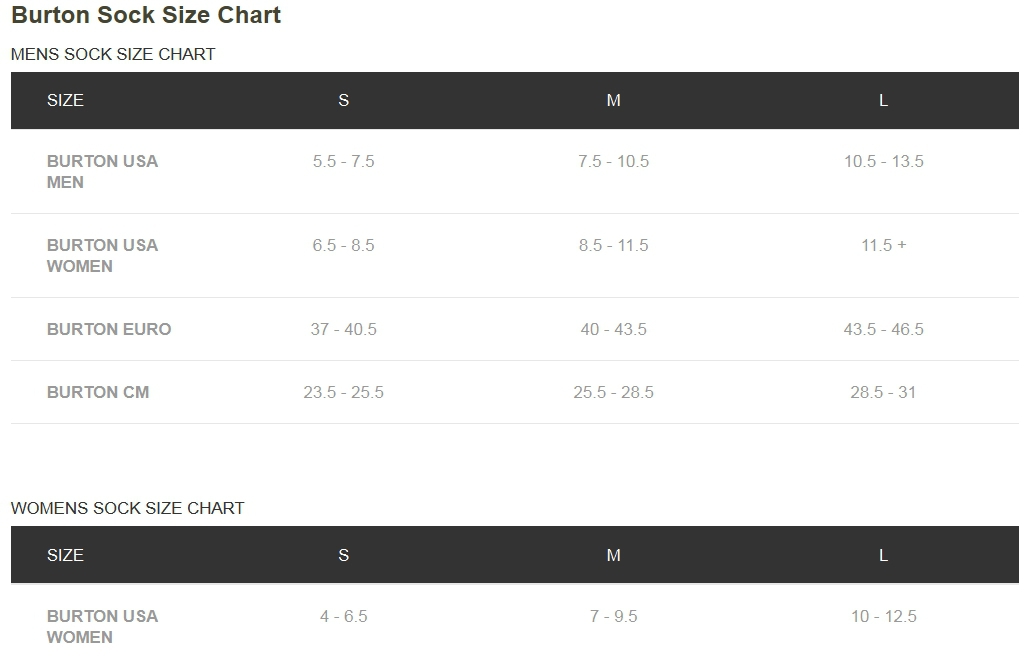Click the 28.5 - 31 cm value
Image resolution: width=1035 pixels, height=658 pixels.
pyautogui.click(x=883, y=393)
